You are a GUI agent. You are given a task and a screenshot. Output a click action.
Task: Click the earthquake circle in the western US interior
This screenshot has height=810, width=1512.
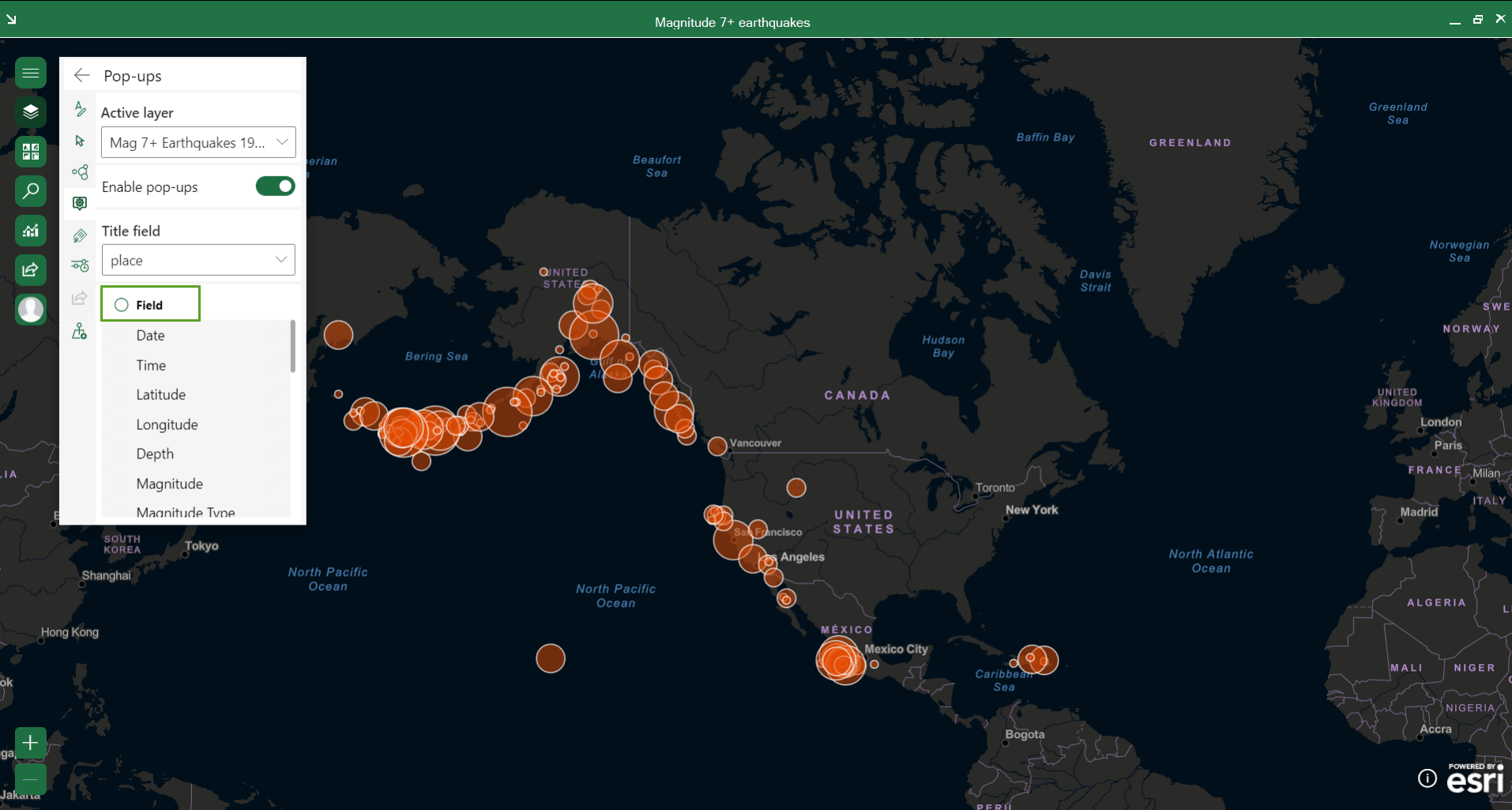[x=796, y=488]
